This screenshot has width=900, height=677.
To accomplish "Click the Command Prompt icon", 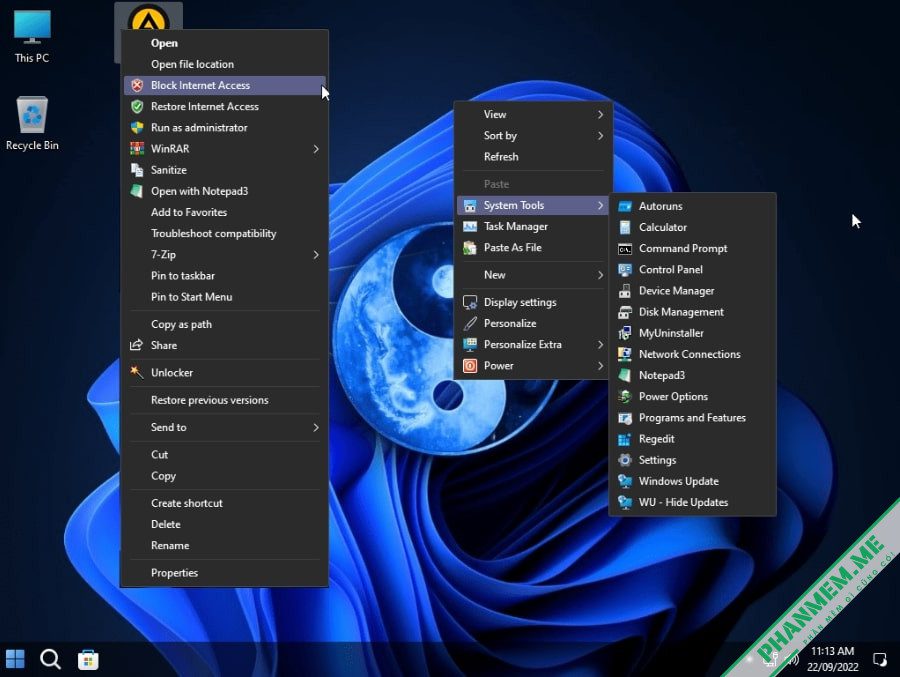I will coord(625,249).
